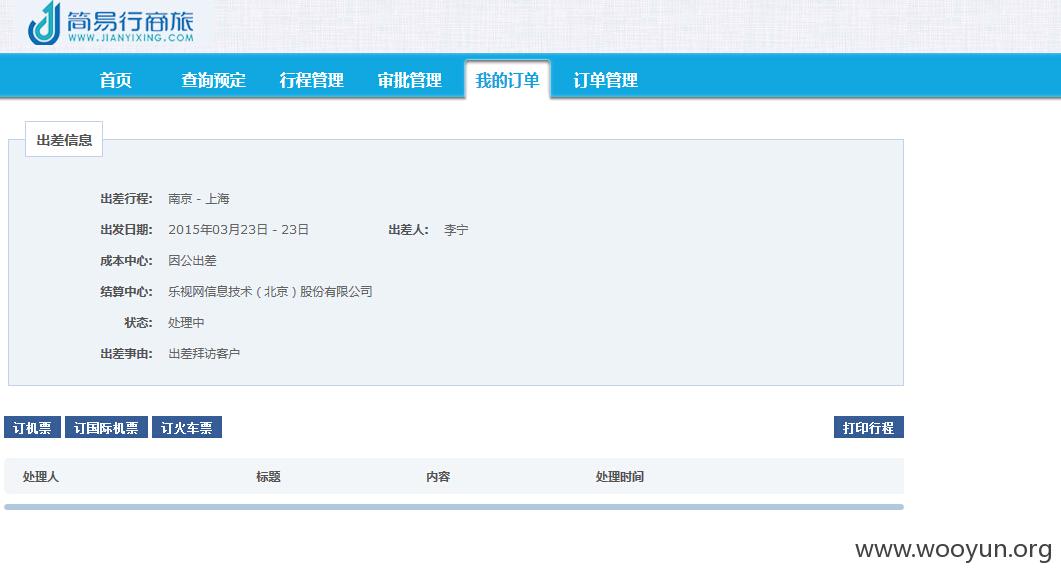Click the 简易行商旅 logo
This screenshot has width=1061, height=578.
[x=111, y=24]
